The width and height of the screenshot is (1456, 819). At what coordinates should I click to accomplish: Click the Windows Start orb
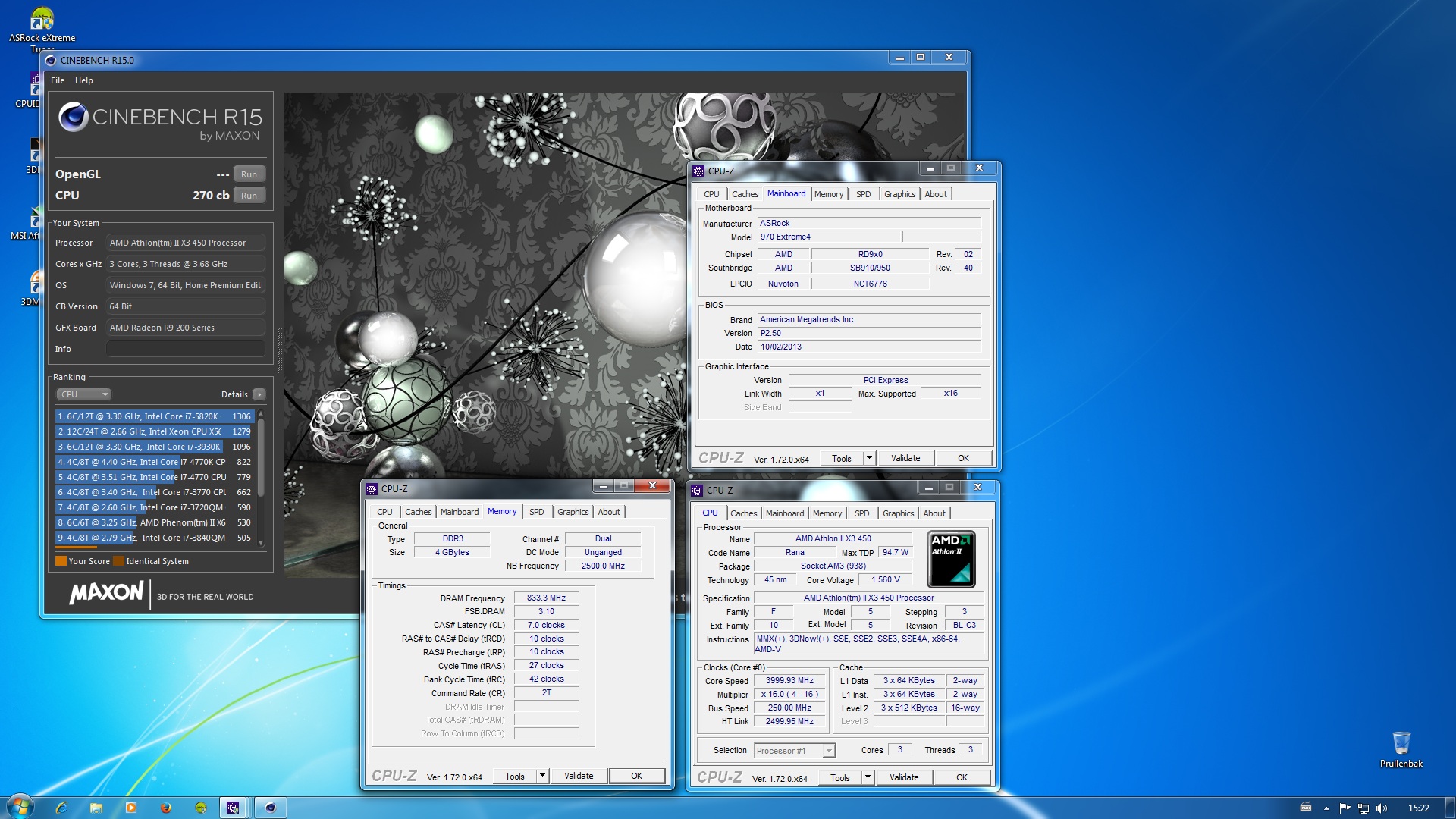tap(20, 807)
